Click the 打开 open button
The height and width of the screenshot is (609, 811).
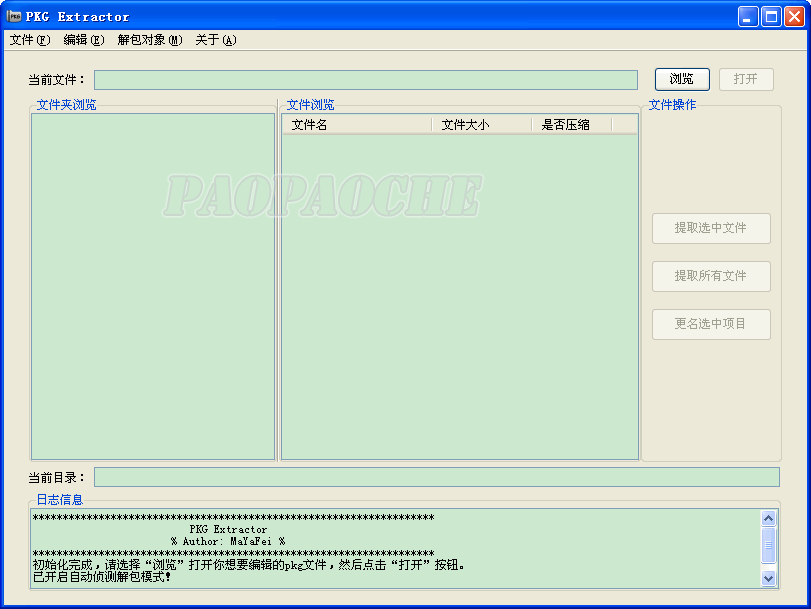tap(746, 79)
